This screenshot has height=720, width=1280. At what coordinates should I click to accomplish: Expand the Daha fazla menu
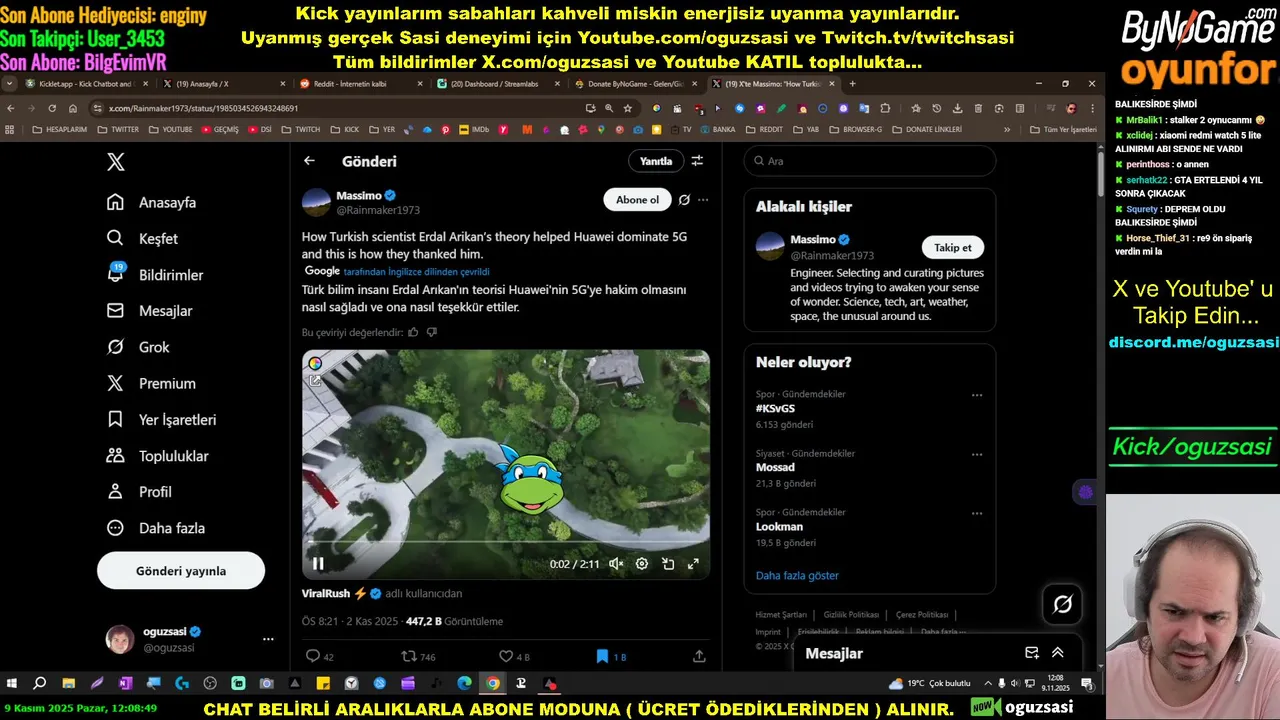coord(155,528)
